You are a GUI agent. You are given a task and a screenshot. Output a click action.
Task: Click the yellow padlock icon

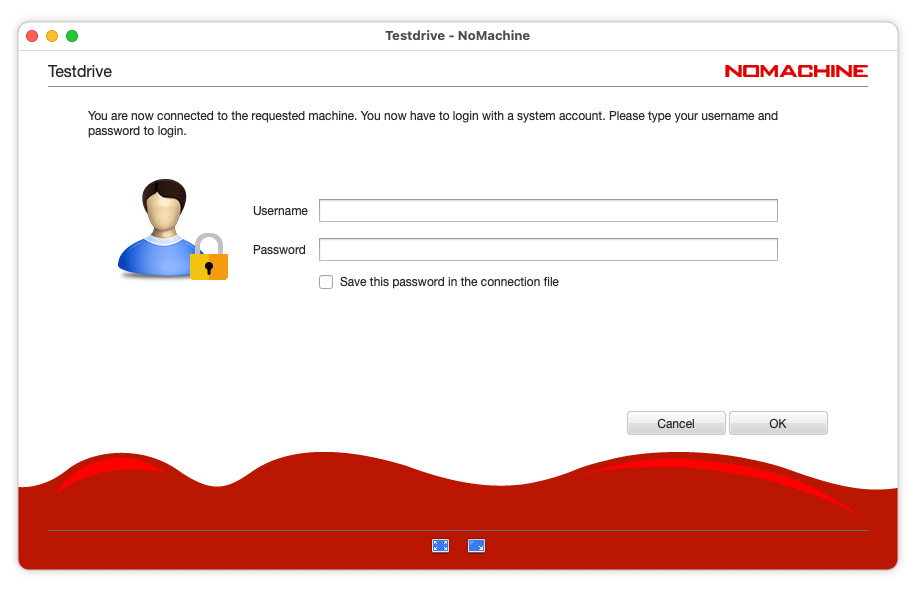click(x=209, y=259)
